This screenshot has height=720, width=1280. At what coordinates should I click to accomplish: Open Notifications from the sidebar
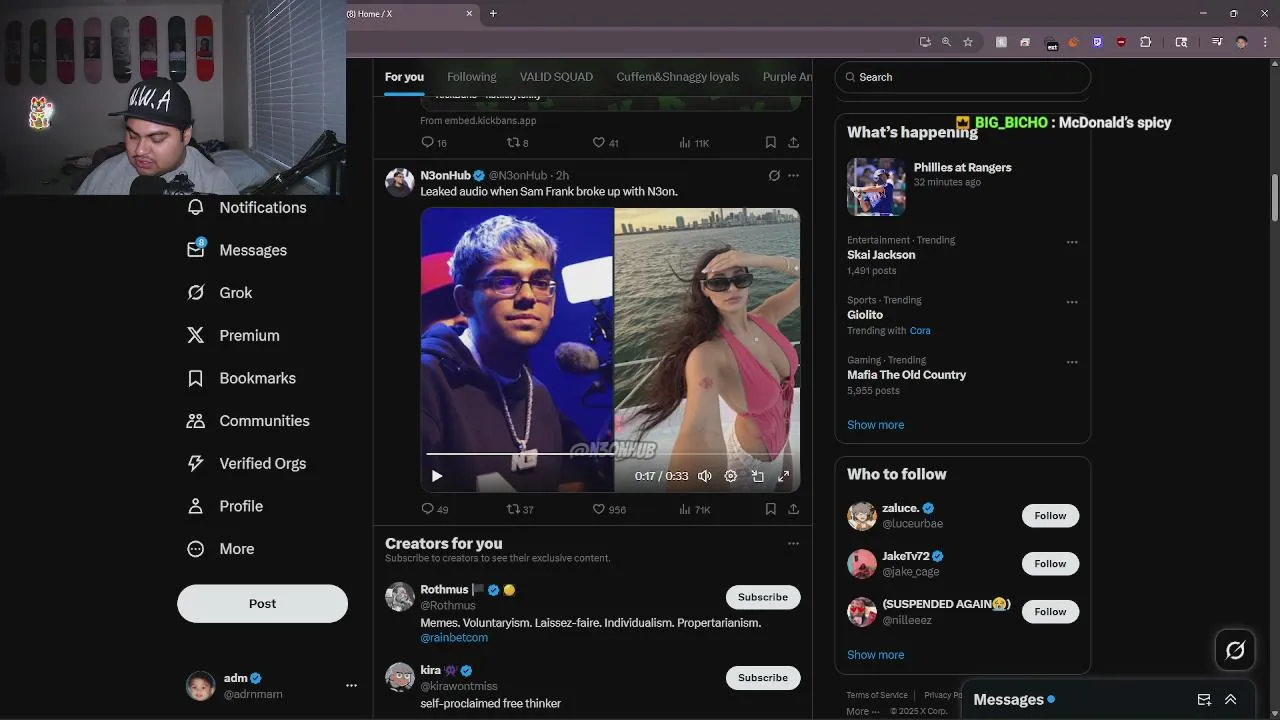pyautogui.click(x=246, y=207)
